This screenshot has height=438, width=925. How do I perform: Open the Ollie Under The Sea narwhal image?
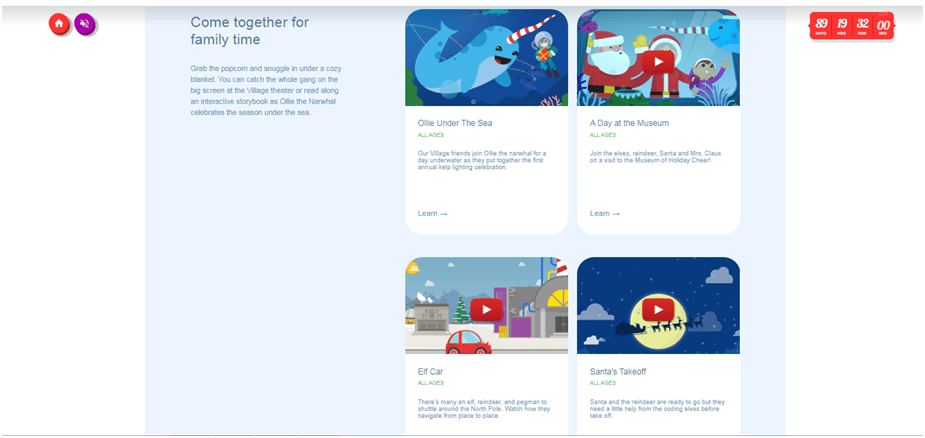487,57
